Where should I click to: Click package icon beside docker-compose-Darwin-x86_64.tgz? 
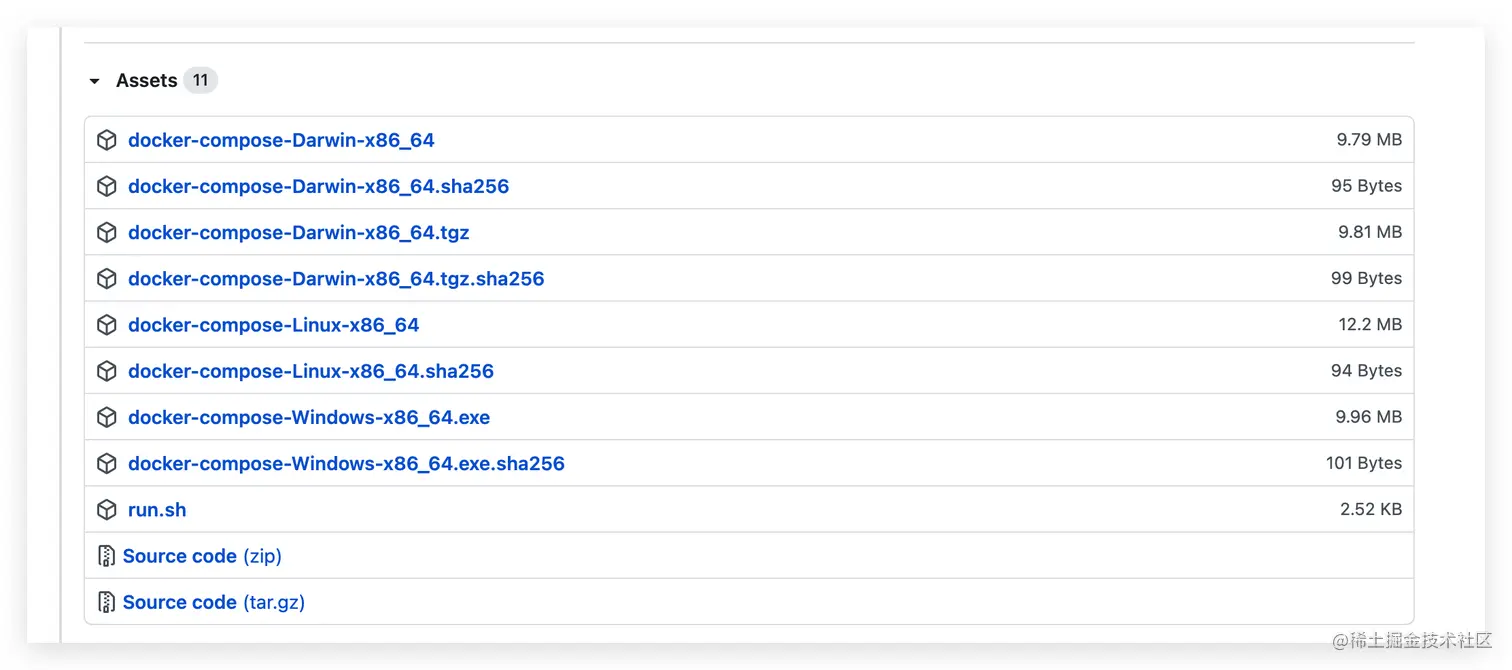tap(107, 232)
